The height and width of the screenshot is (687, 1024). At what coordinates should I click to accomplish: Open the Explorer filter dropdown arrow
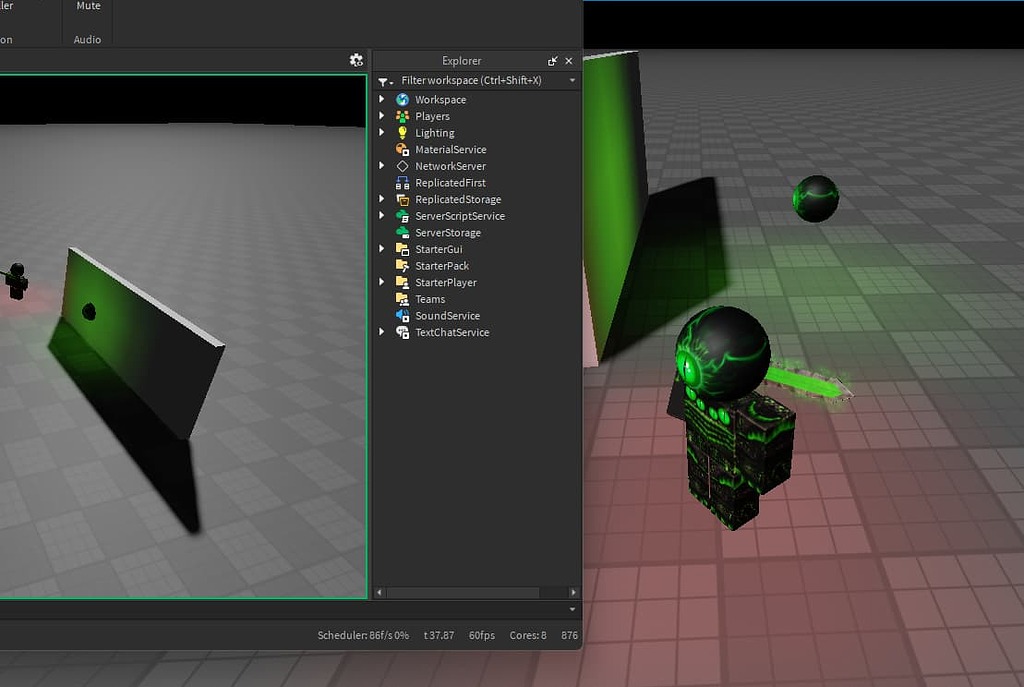[572, 81]
